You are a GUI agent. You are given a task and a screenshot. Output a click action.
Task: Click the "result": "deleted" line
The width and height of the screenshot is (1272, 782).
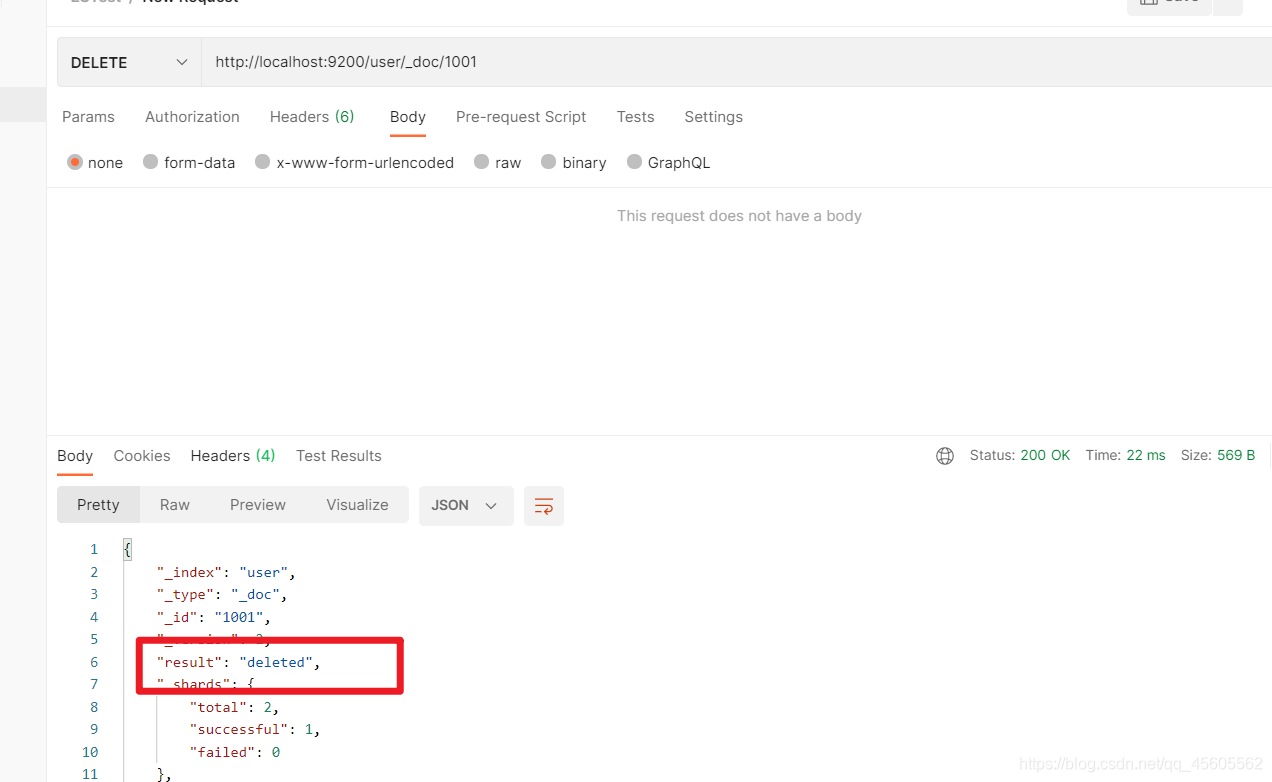[x=239, y=663]
